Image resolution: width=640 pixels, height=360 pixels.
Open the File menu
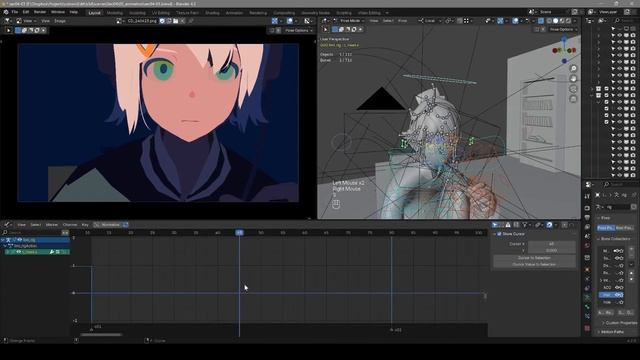[15, 12]
